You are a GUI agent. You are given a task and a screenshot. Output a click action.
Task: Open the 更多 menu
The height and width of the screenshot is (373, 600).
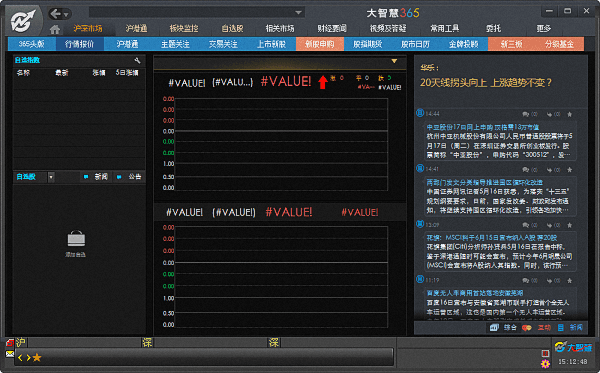click(543, 28)
